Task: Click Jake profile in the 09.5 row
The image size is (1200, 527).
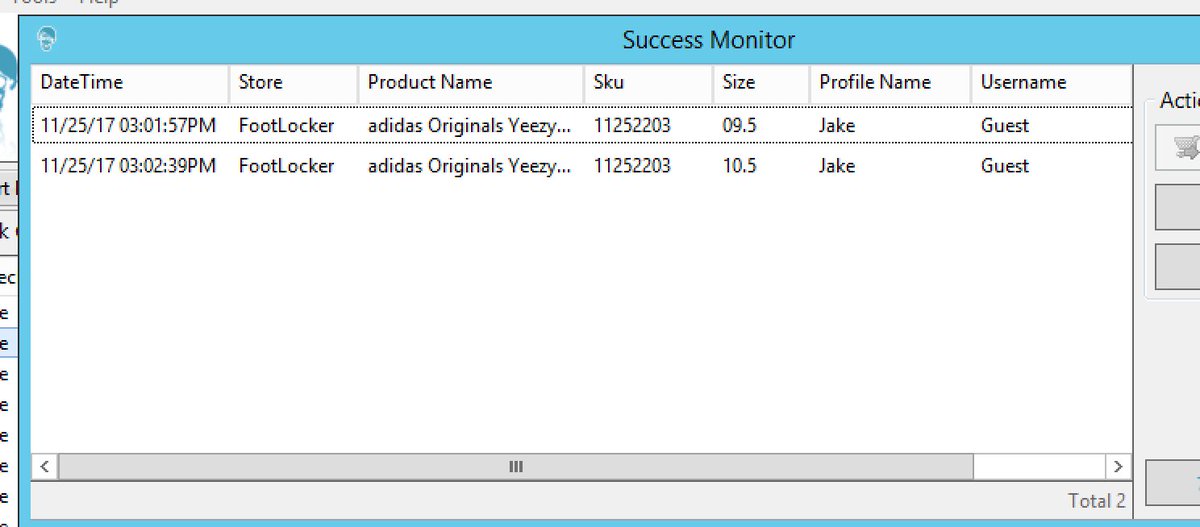Action: pos(837,126)
